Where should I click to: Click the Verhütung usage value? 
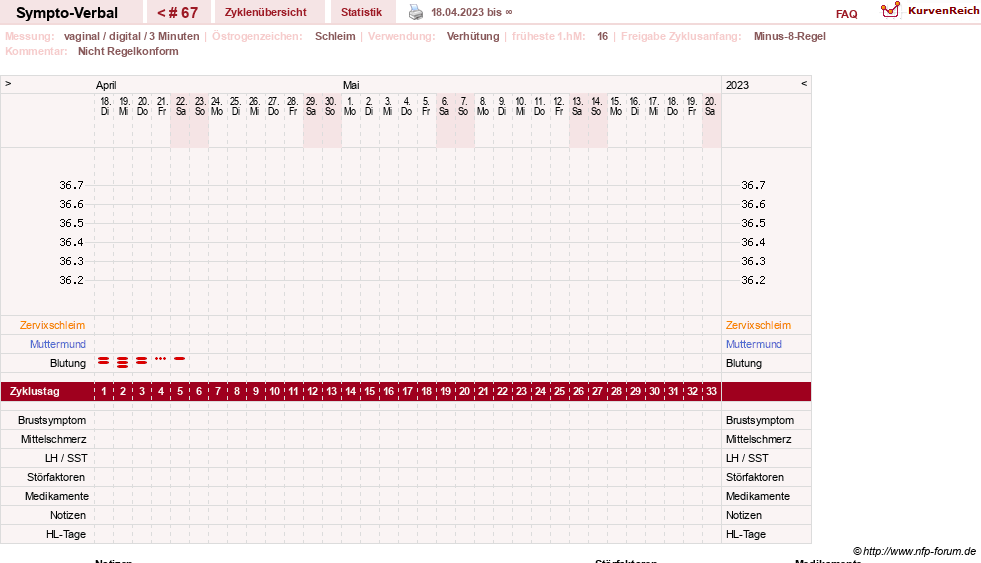tap(473, 36)
